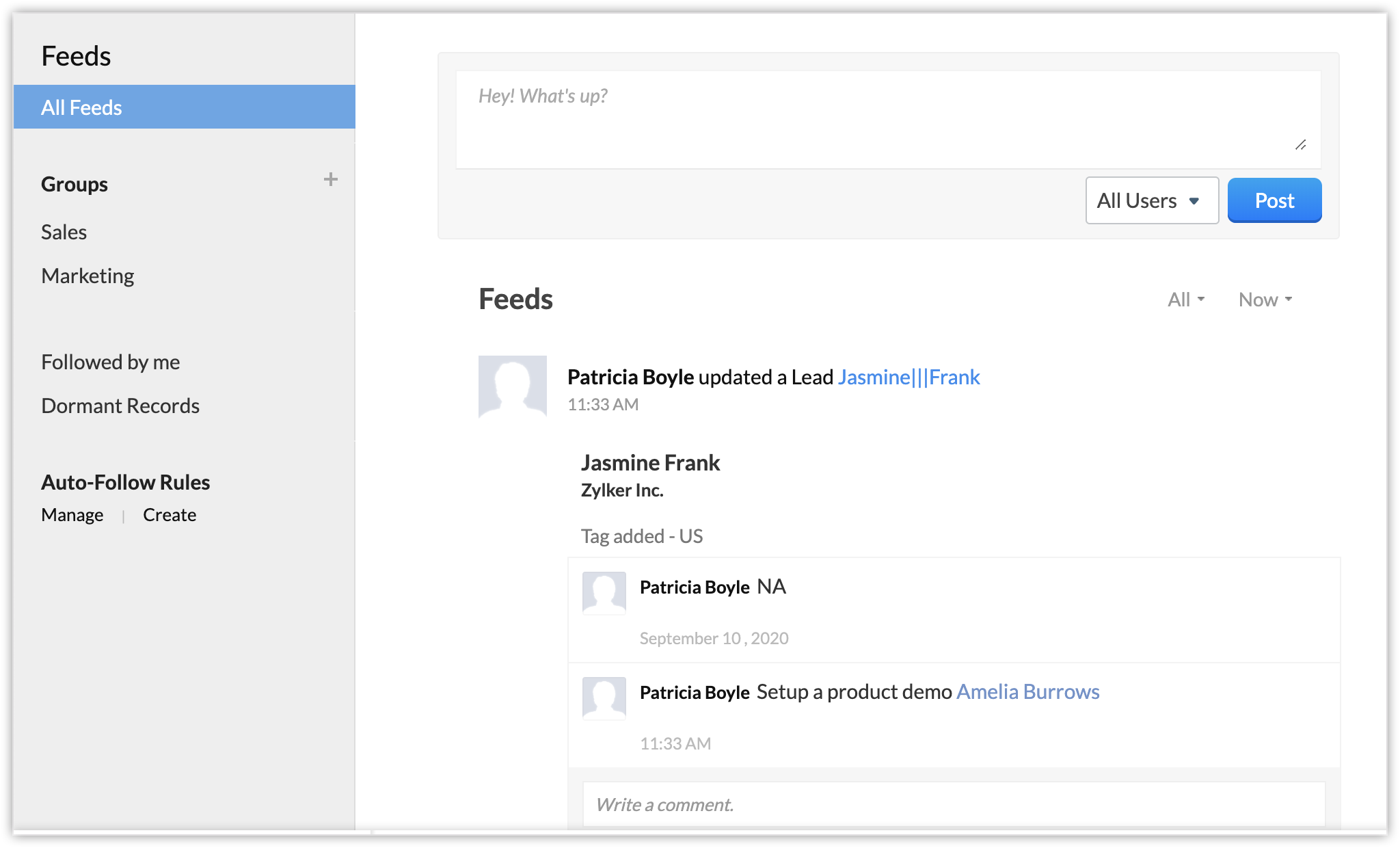This screenshot has width=1400, height=848.
Task: Show Followed by me feeds
Action: (x=111, y=362)
